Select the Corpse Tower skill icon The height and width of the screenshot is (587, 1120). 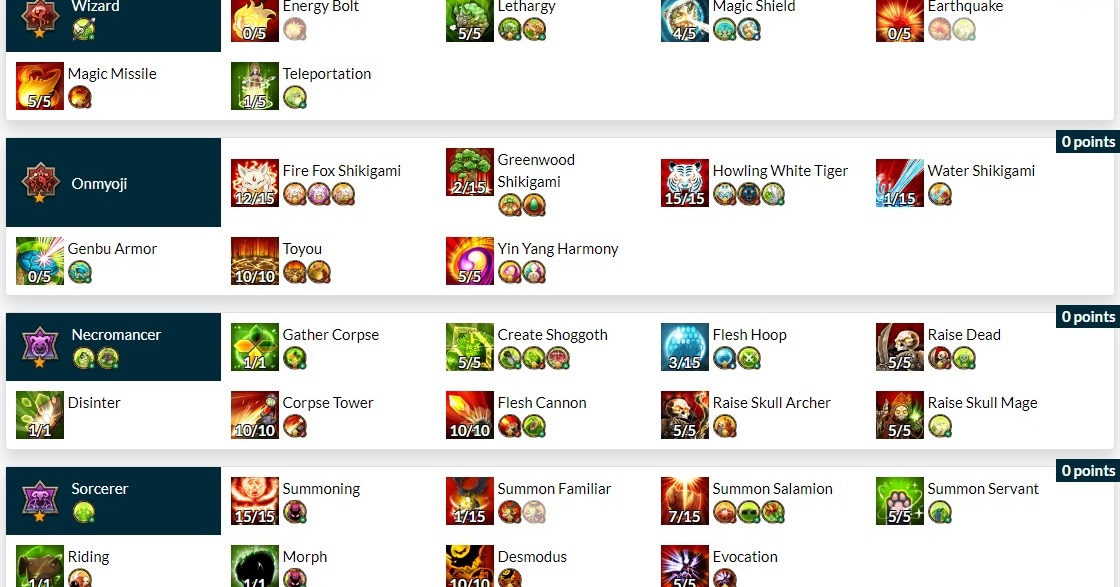pyautogui.click(x=255, y=415)
